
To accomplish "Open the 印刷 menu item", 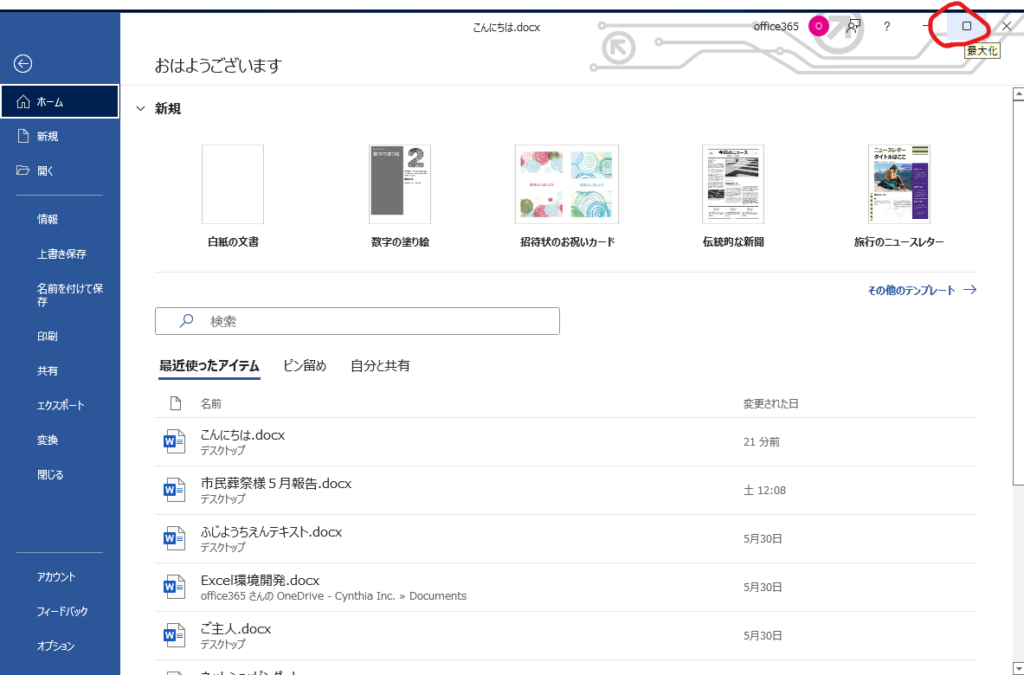I will (x=47, y=336).
